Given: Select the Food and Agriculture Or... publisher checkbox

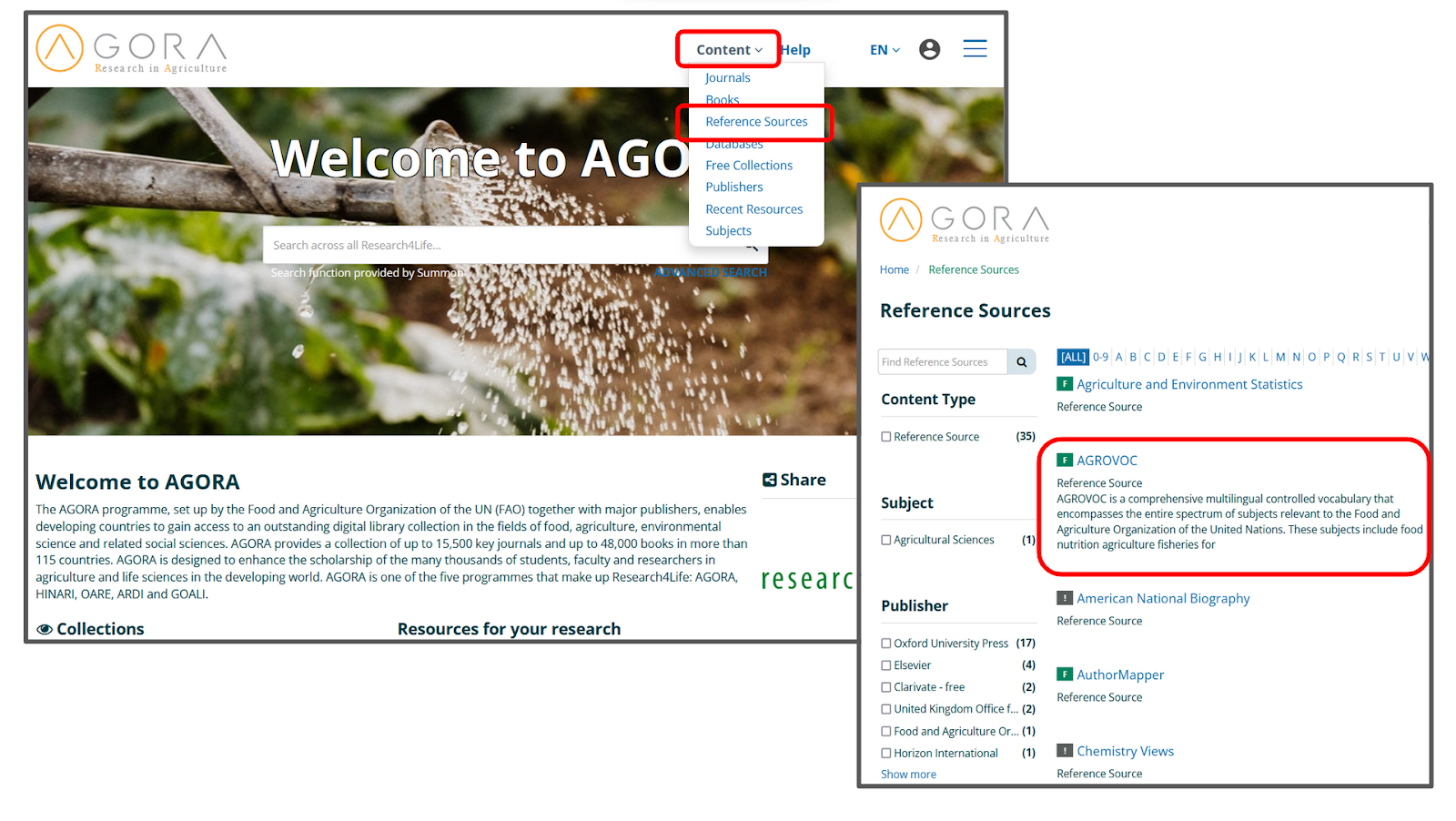Looking at the screenshot, I should click(886, 731).
